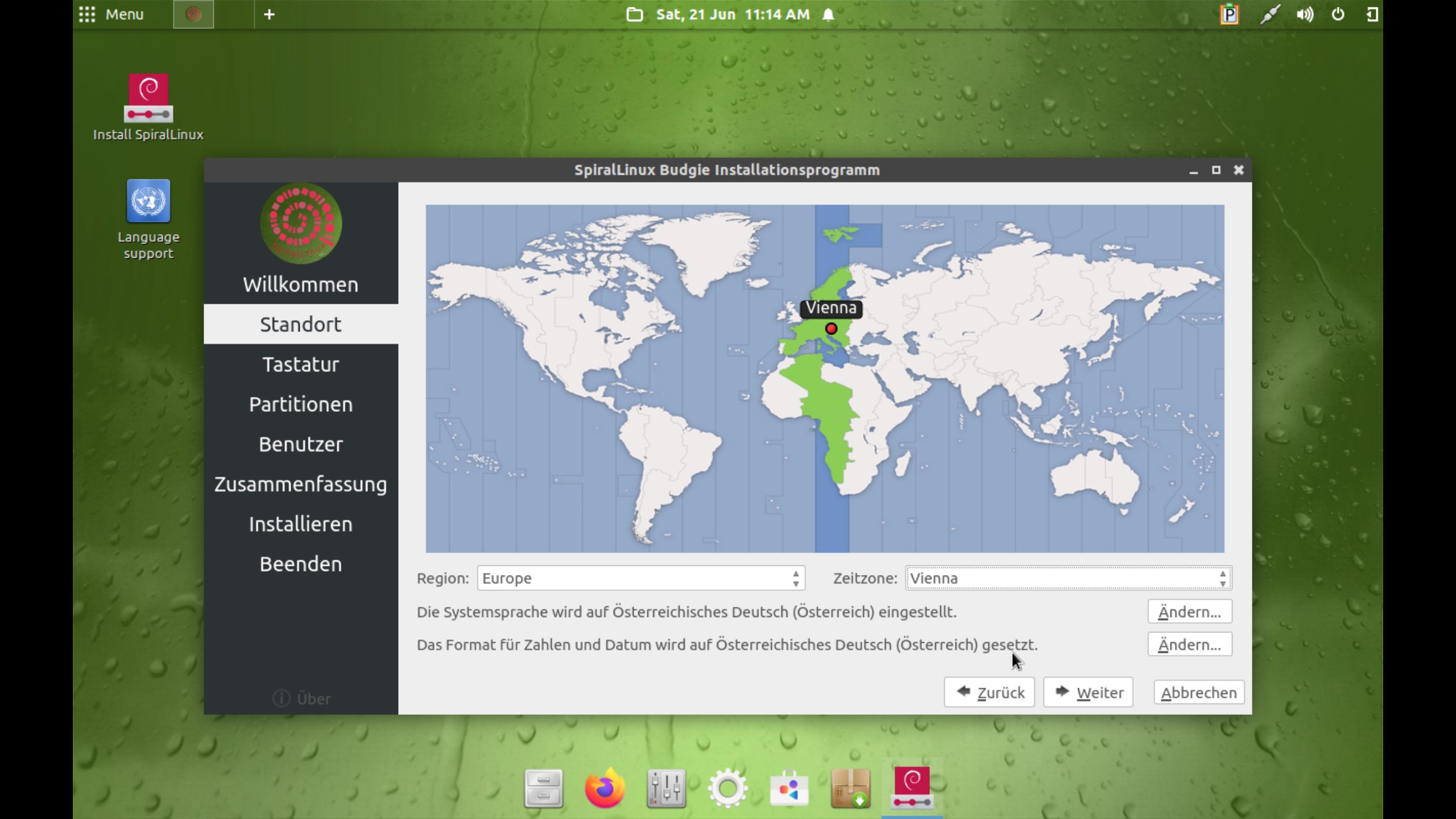The width and height of the screenshot is (1456, 819).
Task: Open the clipboard tray icon
Action: [1229, 14]
